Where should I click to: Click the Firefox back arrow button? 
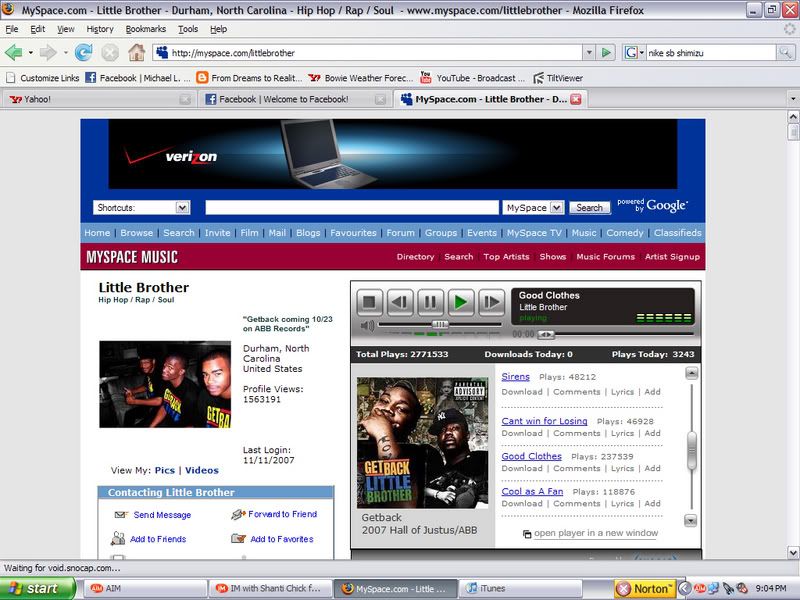click(x=13, y=52)
